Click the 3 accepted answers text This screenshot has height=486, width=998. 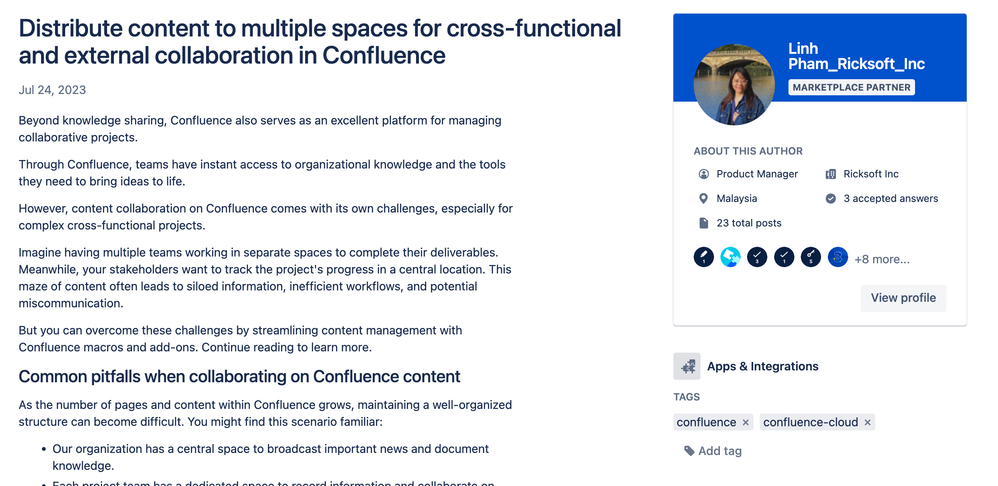coord(890,198)
